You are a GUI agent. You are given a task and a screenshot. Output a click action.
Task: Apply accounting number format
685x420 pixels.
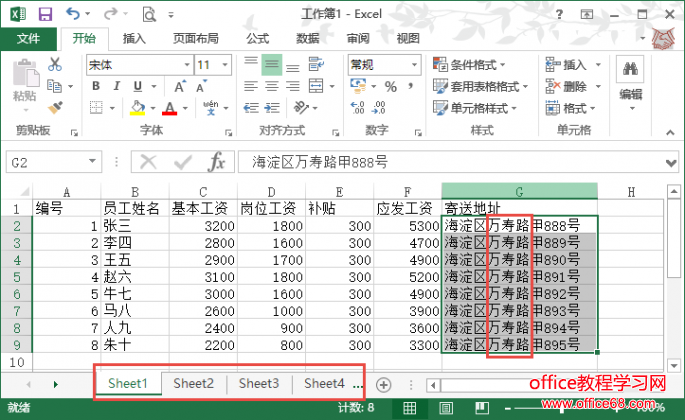pos(358,86)
